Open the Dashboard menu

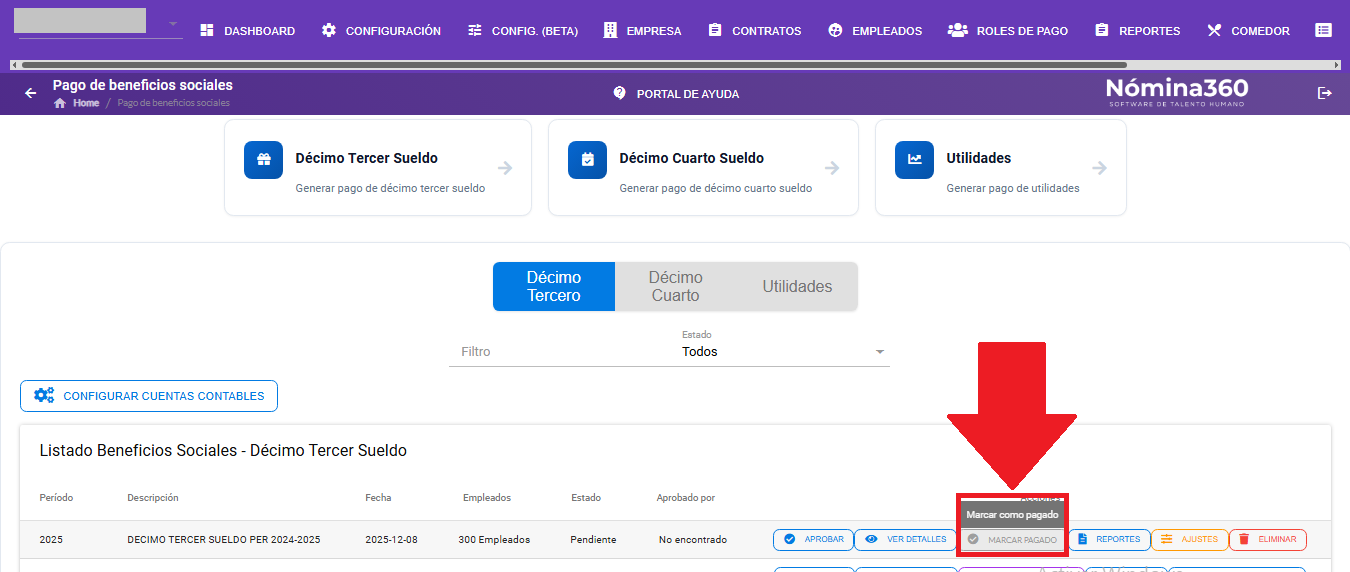point(247,31)
